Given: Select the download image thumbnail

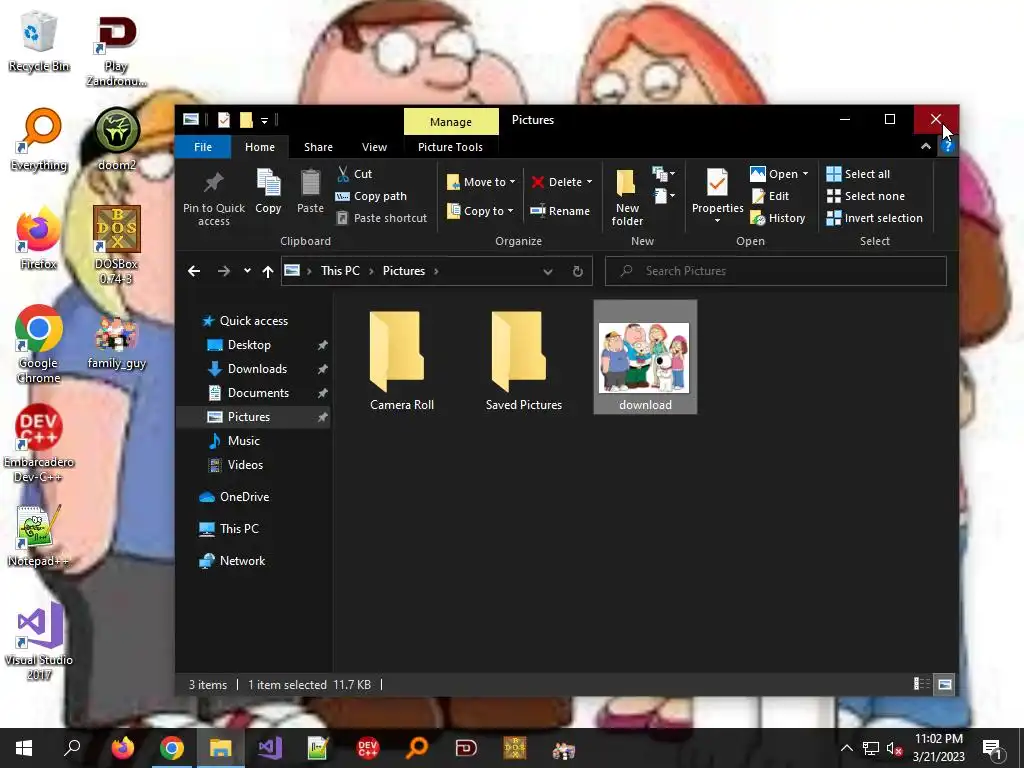Looking at the screenshot, I should click(645, 357).
